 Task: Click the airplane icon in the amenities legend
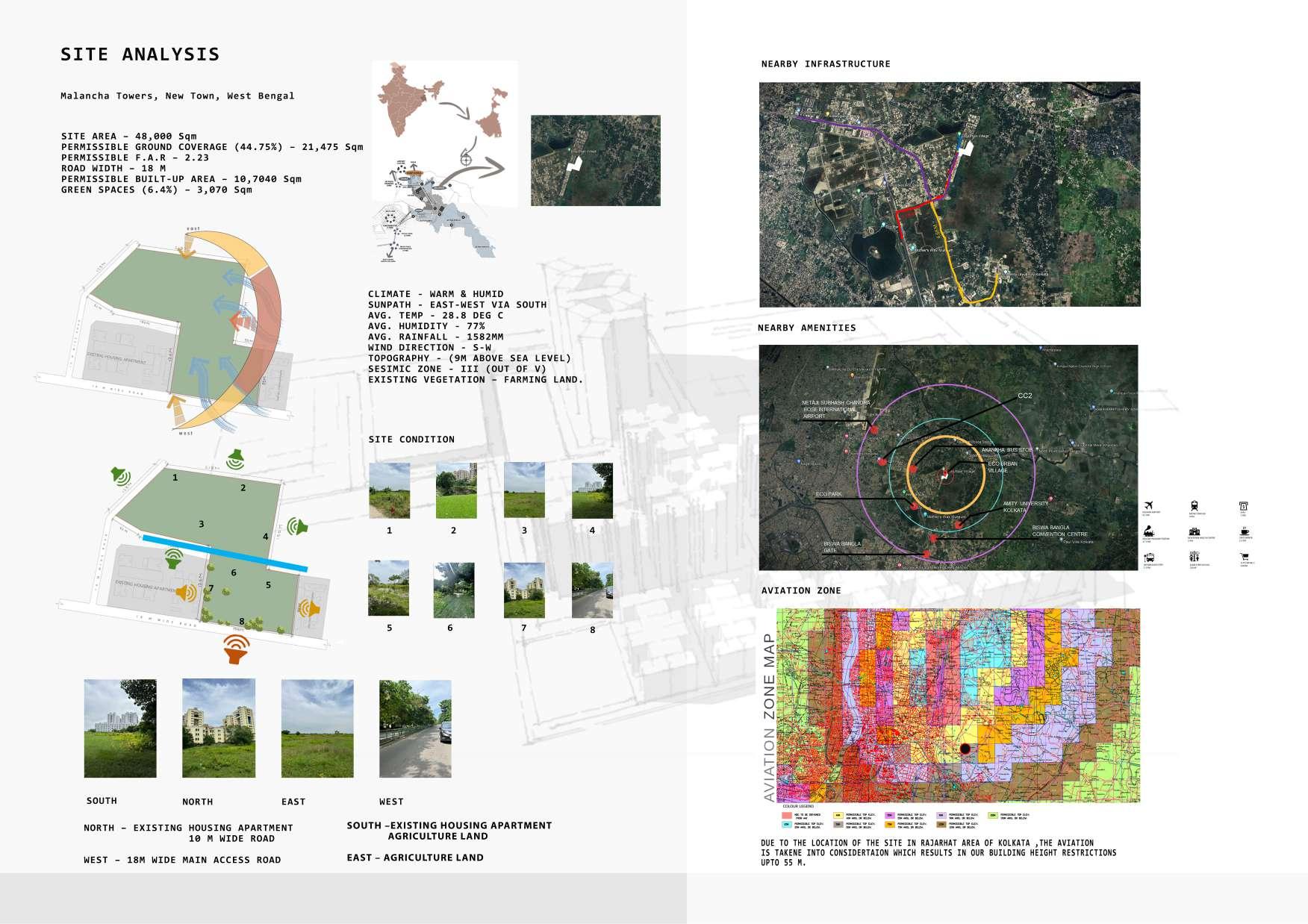click(1148, 506)
